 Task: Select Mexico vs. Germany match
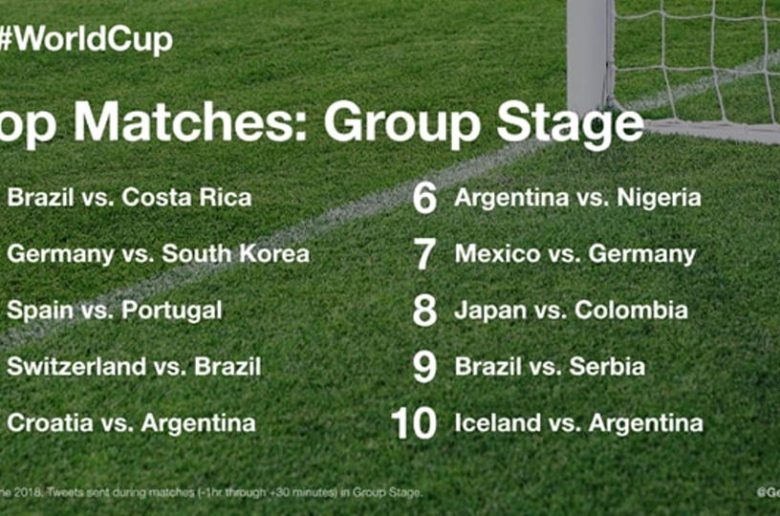(x=575, y=254)
